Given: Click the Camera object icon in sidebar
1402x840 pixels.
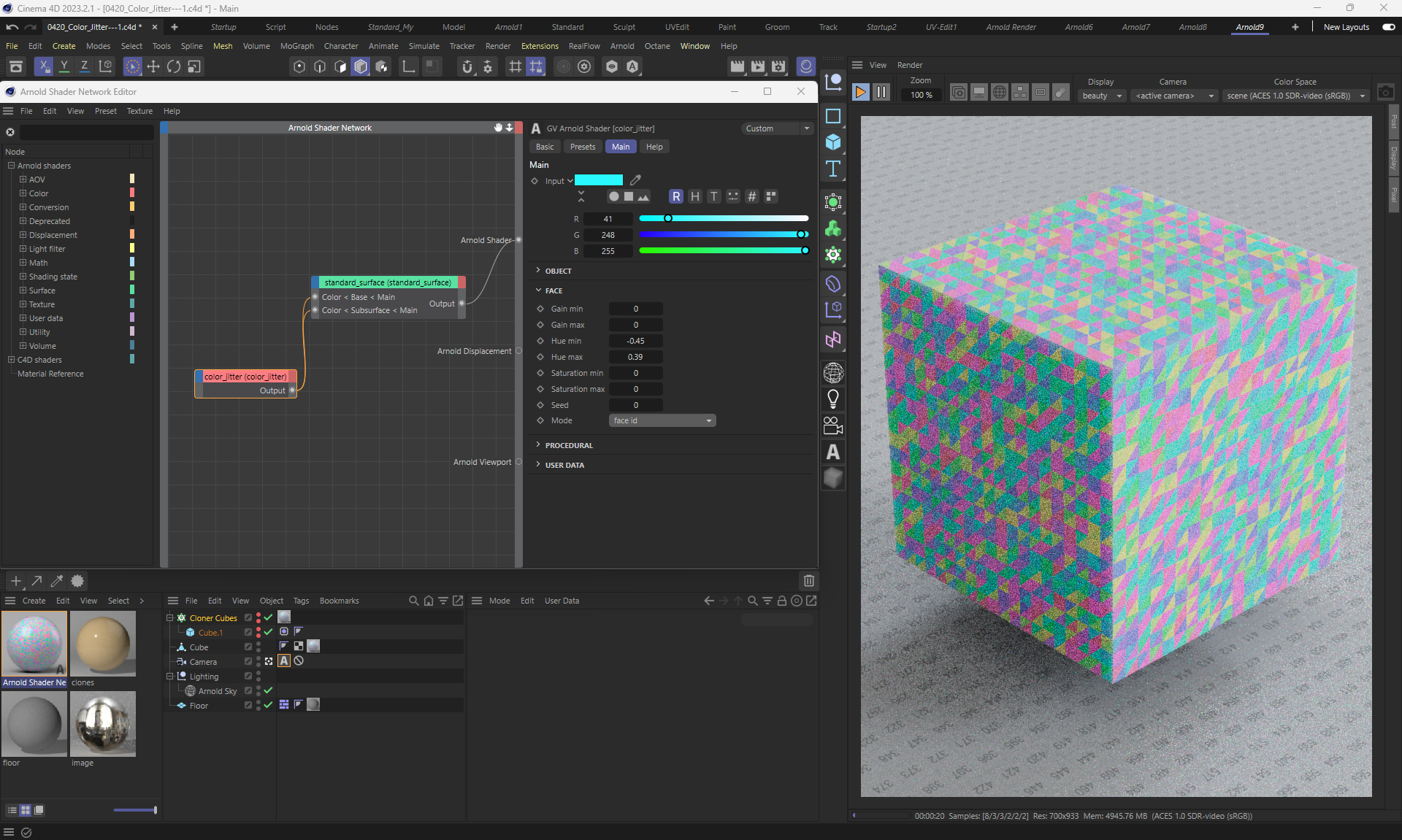Looking at the screenshot, I should (x=833, y=425).
